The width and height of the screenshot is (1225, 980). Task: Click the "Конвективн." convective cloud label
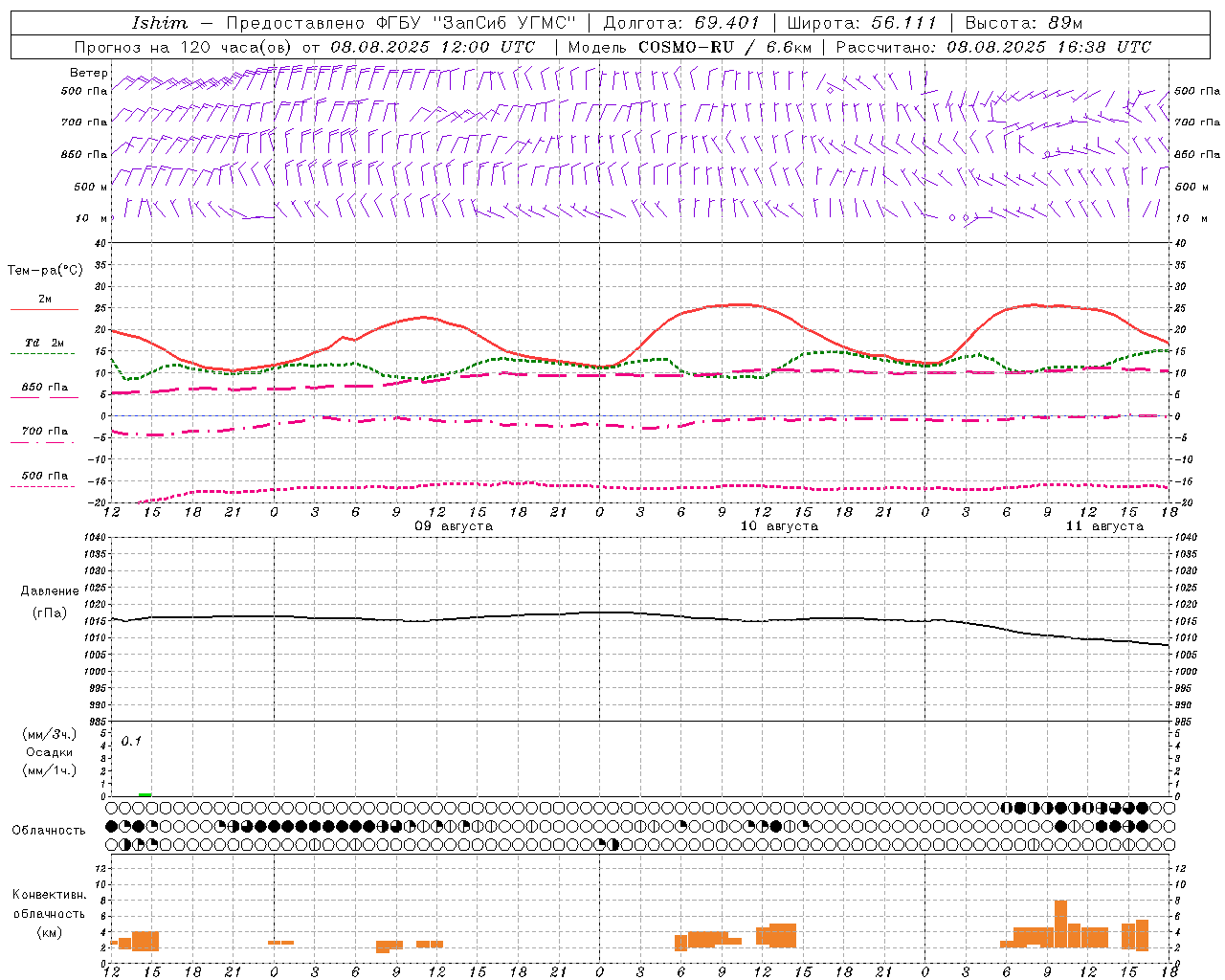(x=50, y=895)
